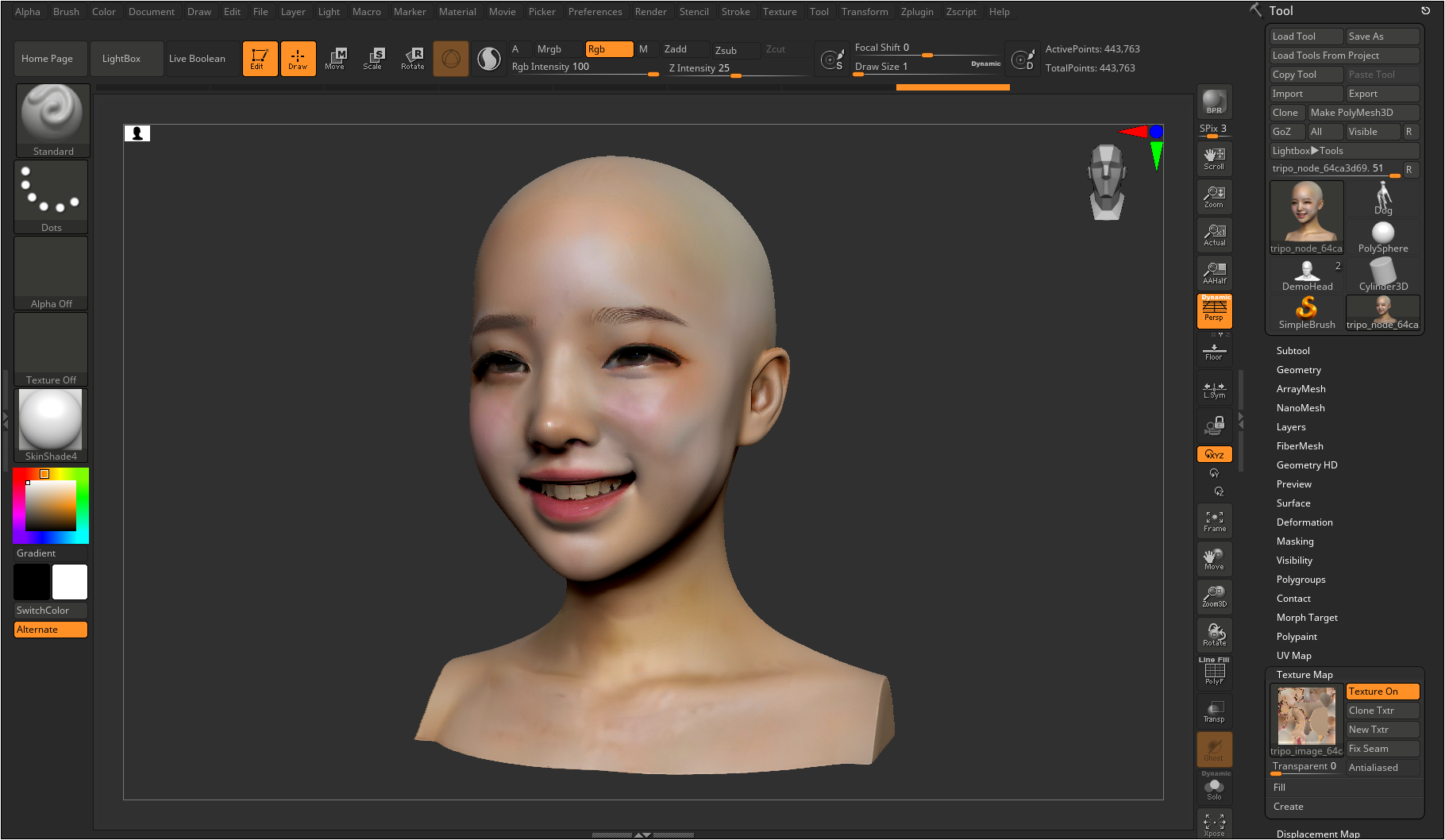Click the white secondary color swatch
This screenshot has height=840, width=1445.
tap(70, 582)
